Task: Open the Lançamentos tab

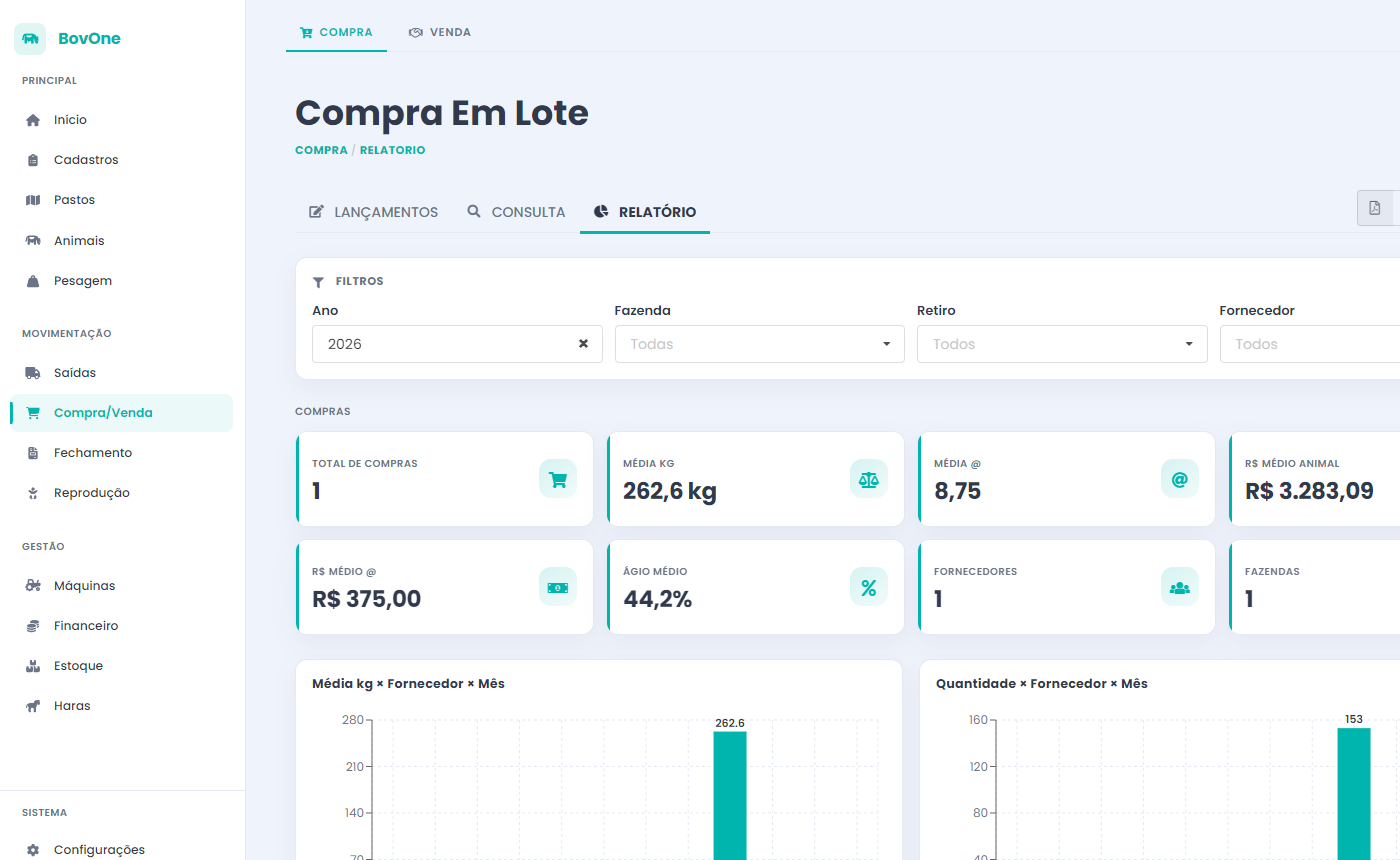Action: point(373,212)
